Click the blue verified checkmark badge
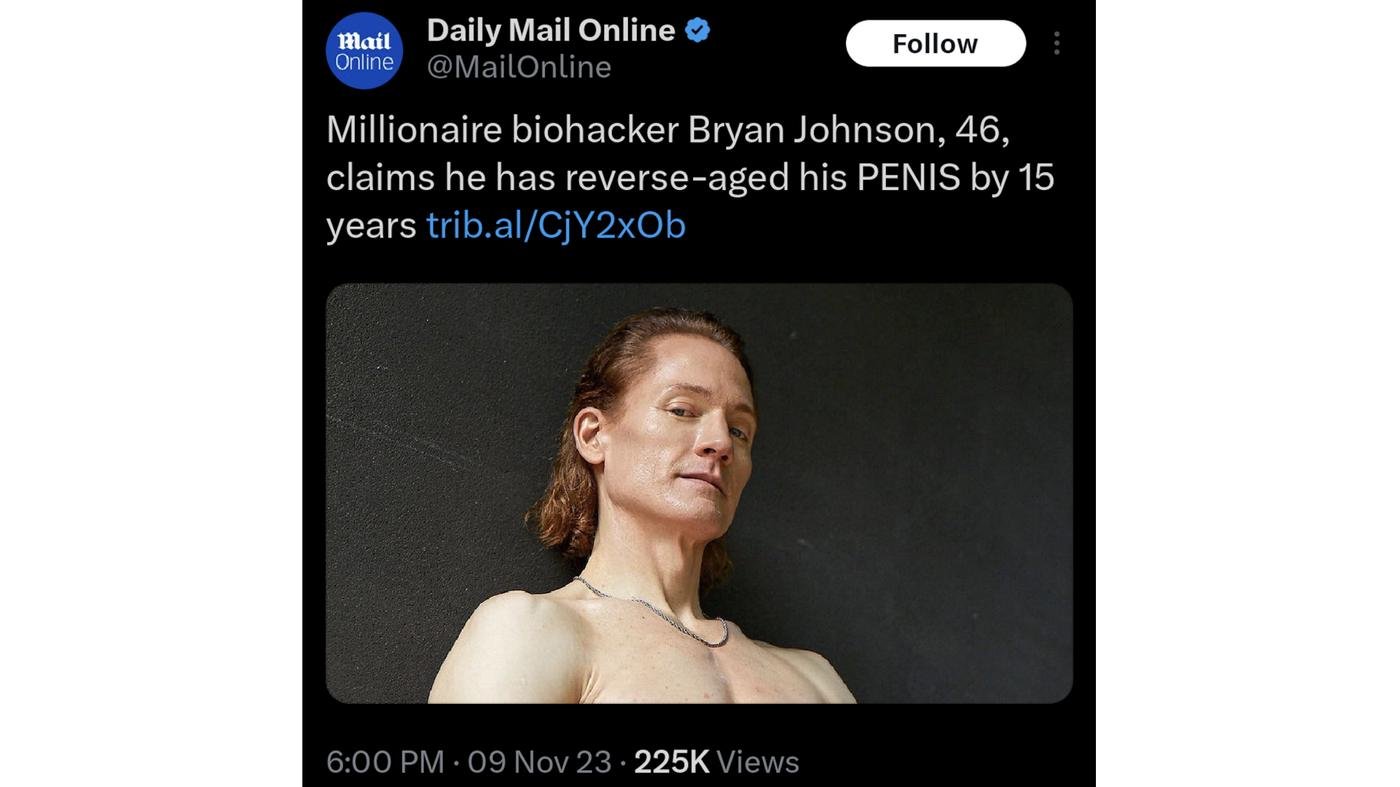Viewport: 1400px width, 787px height. point(697,30)
